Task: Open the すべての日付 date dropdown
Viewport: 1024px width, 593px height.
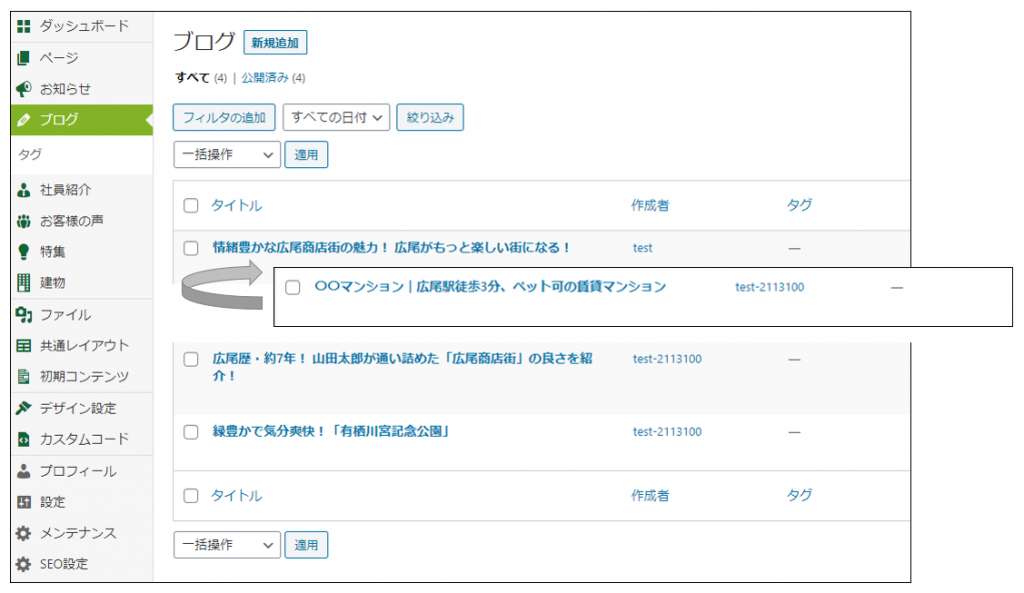Action: coord(336,118)
